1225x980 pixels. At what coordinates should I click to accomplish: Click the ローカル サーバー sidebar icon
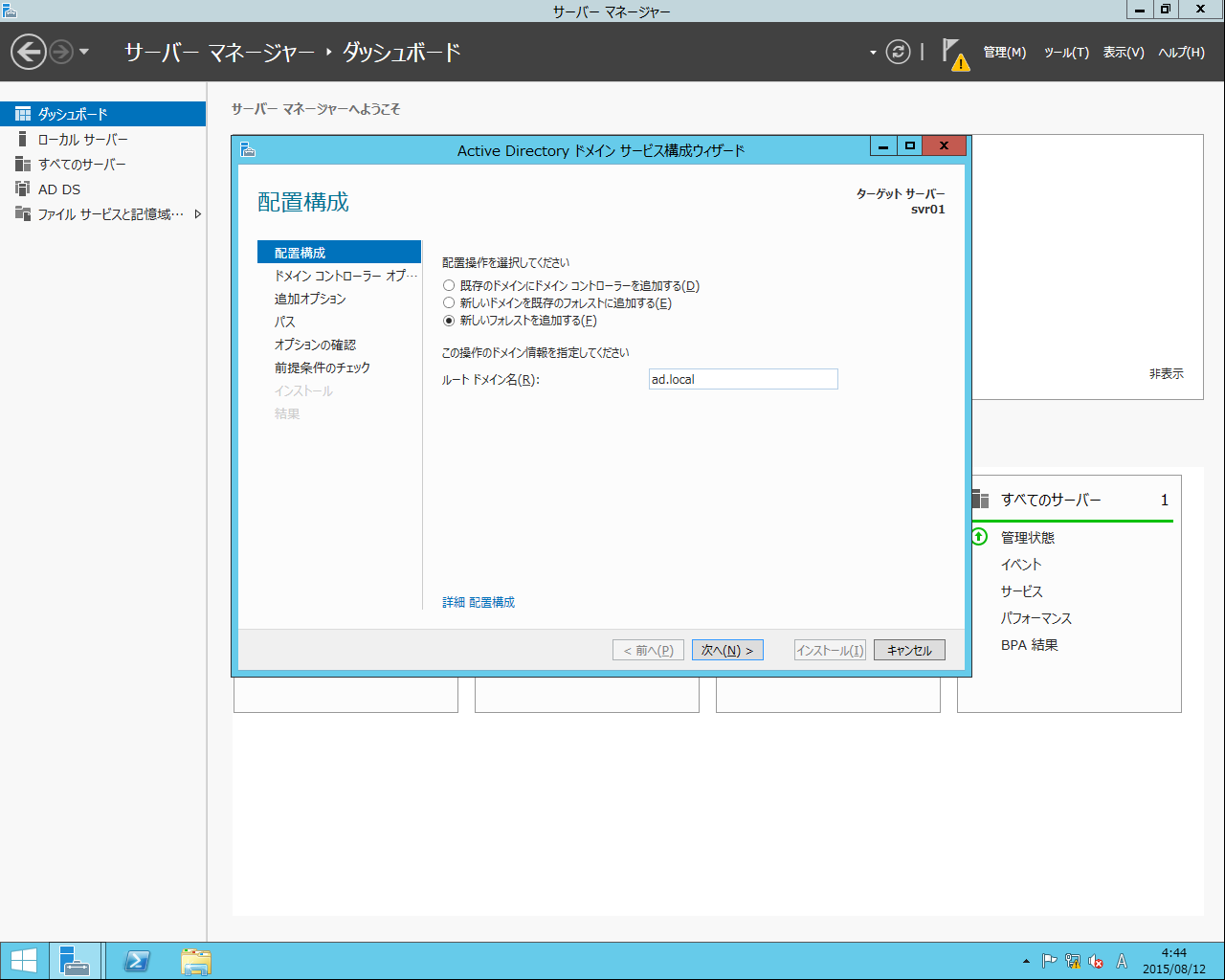click(23, 140)
